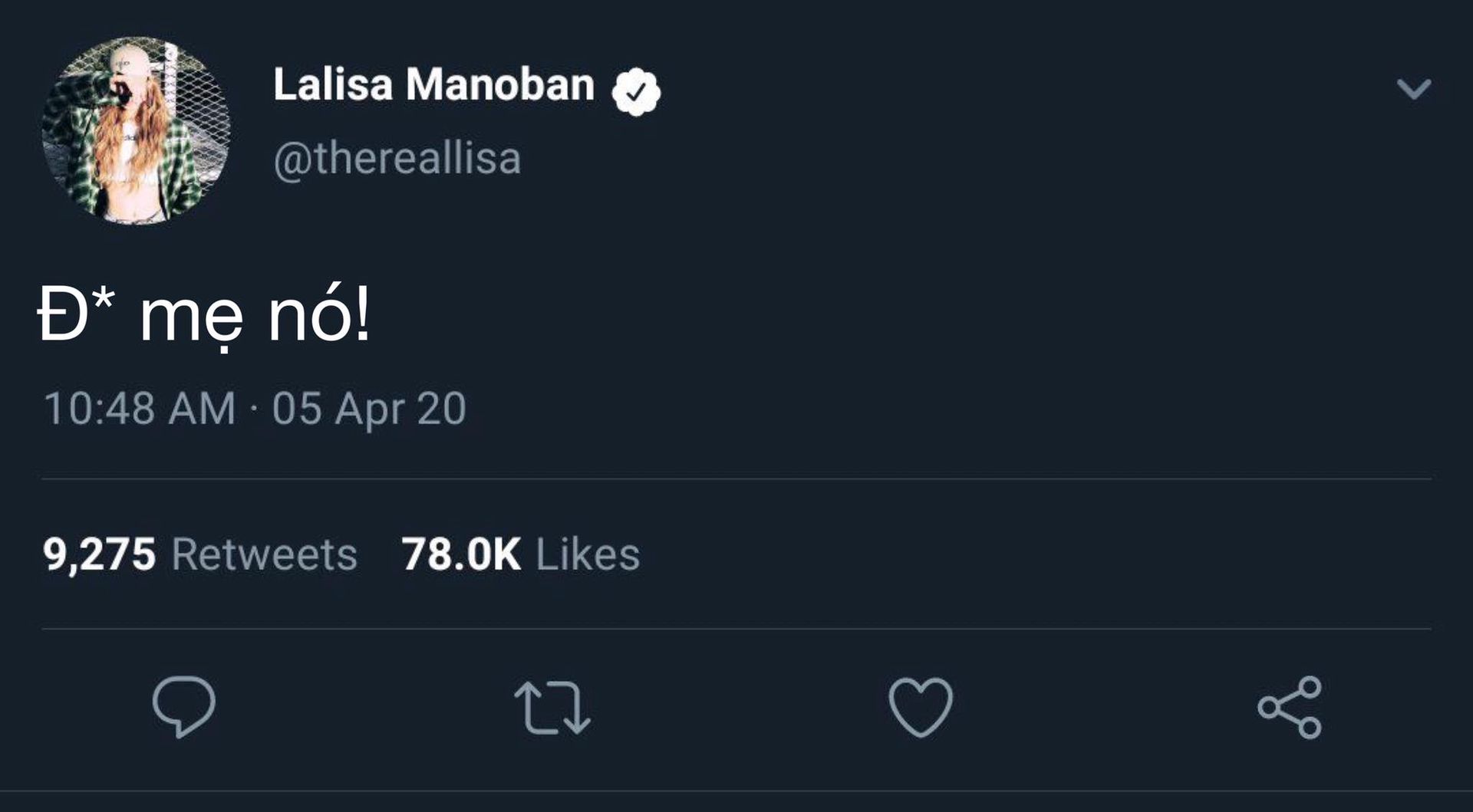The width and height of the screenshot is (1473, 812).
Task: Open the Retweets label list
Action: coord(265,554)
